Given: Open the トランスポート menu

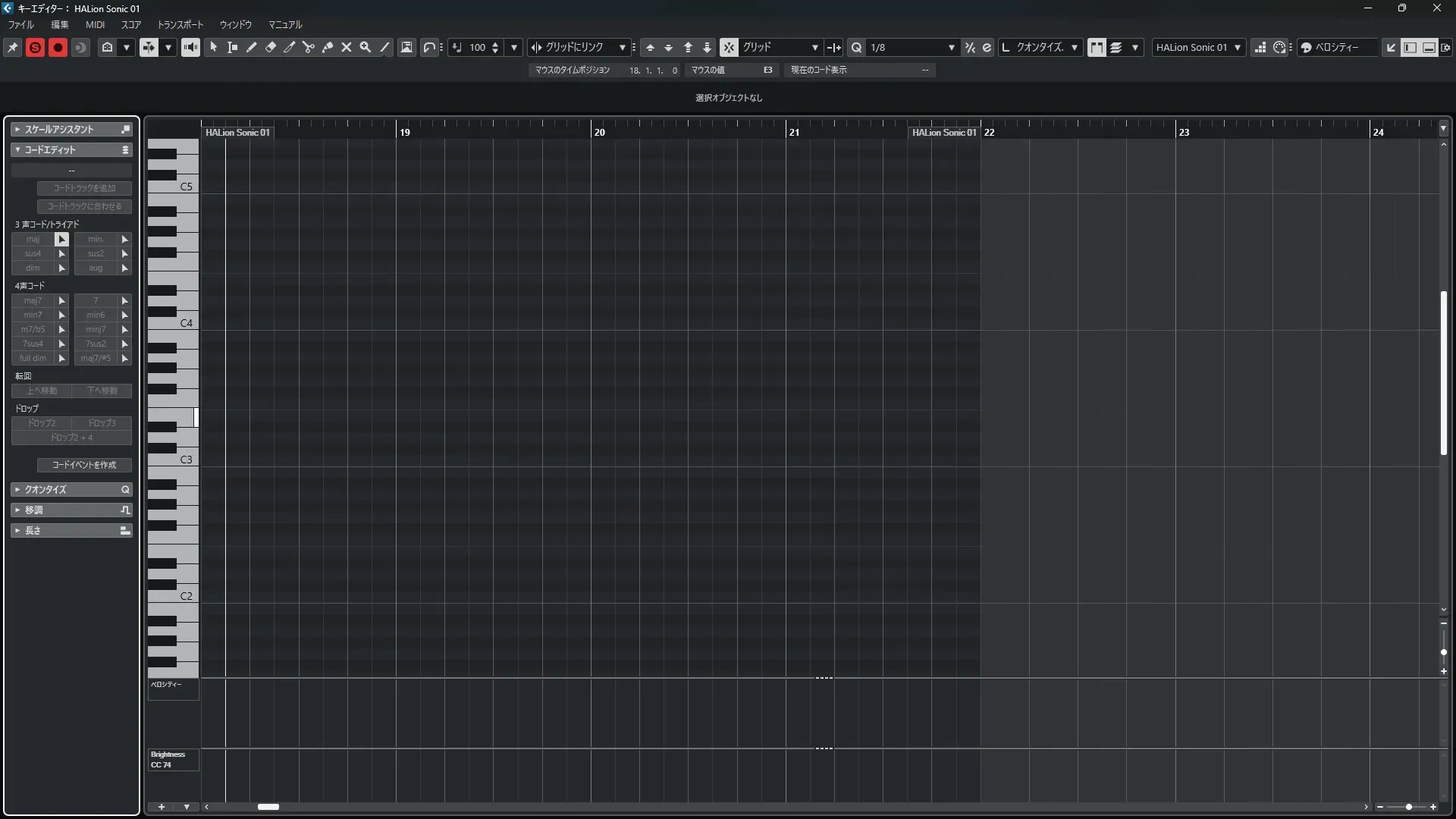Looking at the screenshot, I should (180, 24).
